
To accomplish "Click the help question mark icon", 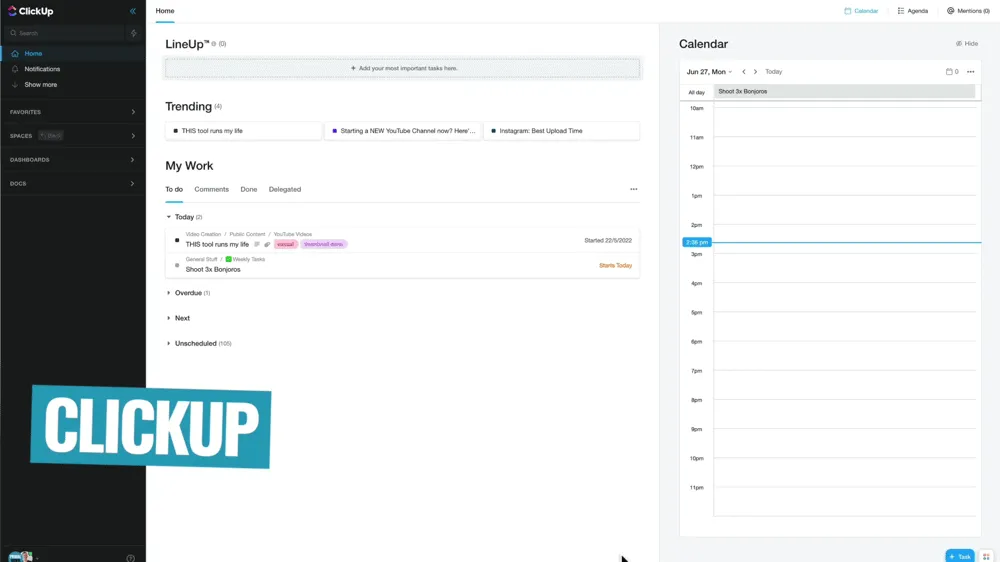I will click(130, 558).
